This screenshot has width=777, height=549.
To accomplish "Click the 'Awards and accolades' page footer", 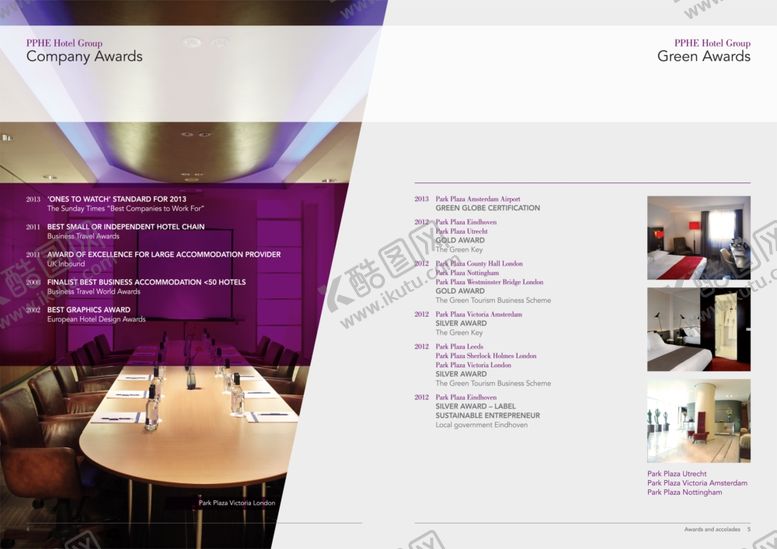I will (x=712, y=529).
